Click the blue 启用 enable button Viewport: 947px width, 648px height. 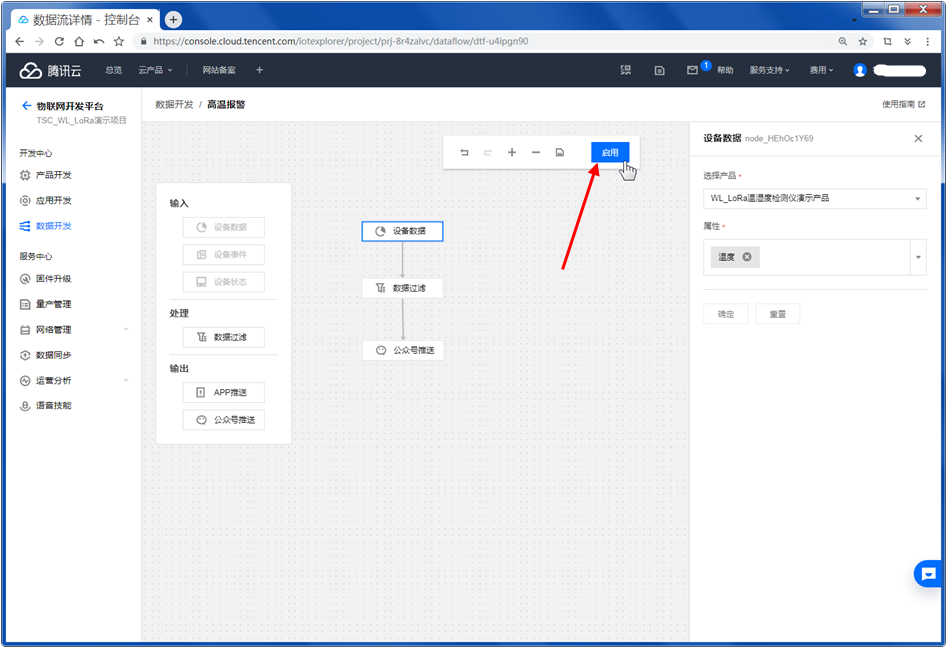(610, 152)
